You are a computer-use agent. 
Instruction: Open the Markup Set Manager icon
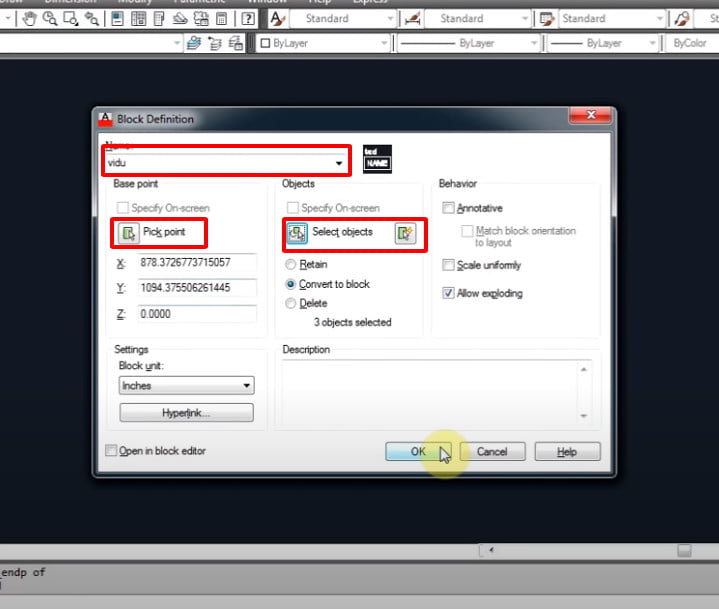pos(201,19)
